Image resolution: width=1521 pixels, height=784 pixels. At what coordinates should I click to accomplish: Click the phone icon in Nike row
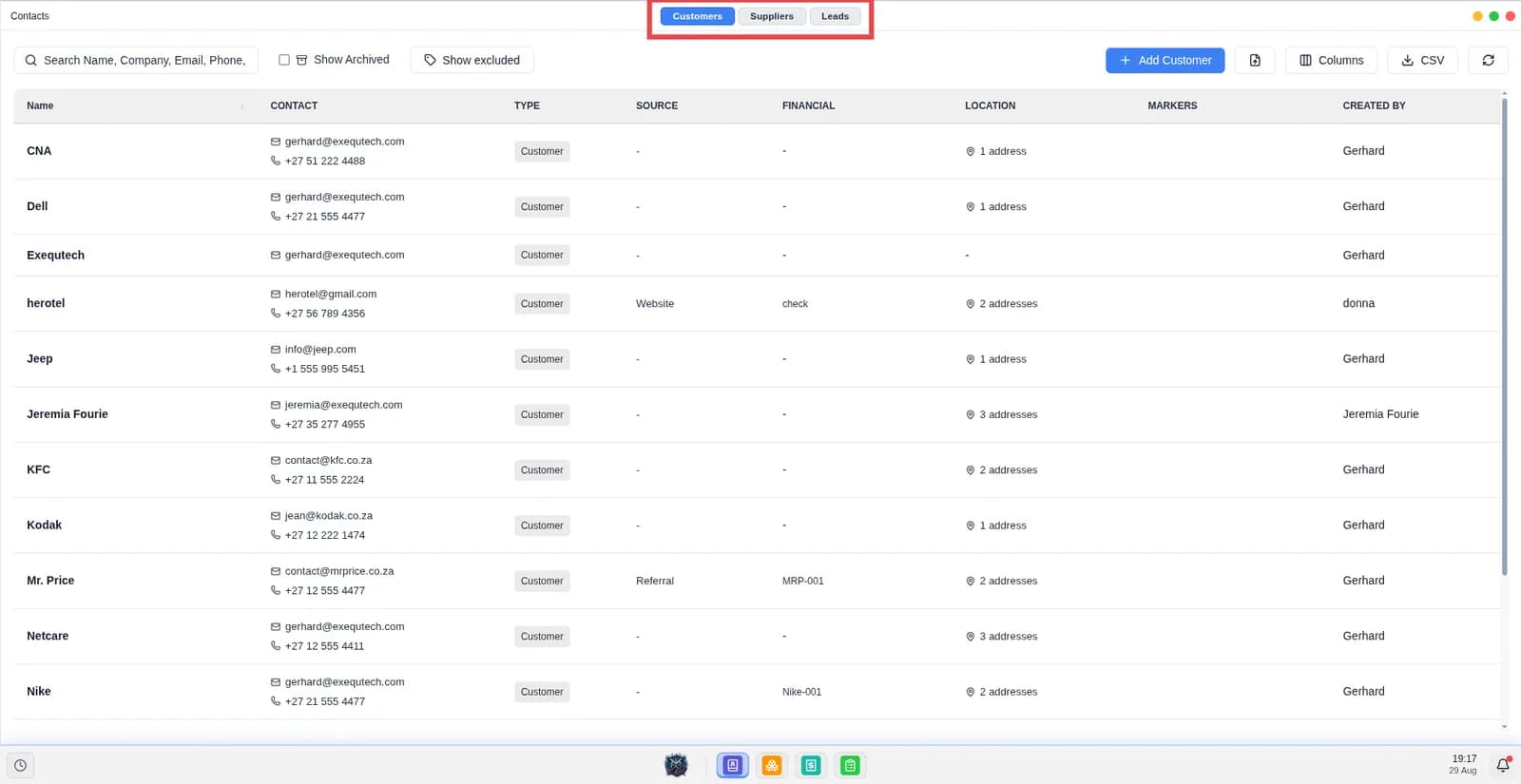pyautogui.click(x=276, y=701)
